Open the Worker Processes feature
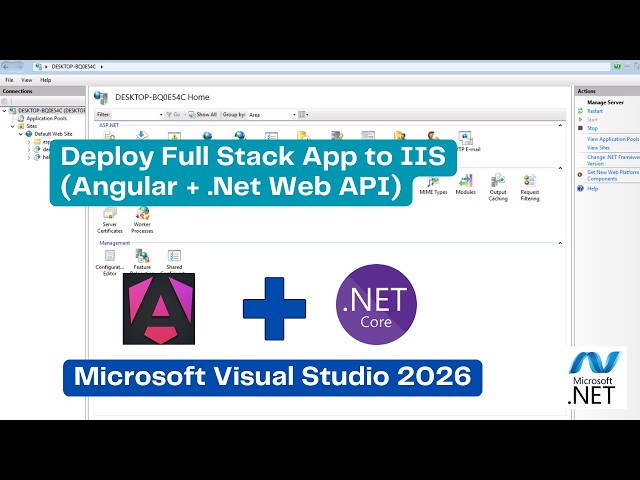This screenshot has height=480, width=640. (x=142, y=220)
